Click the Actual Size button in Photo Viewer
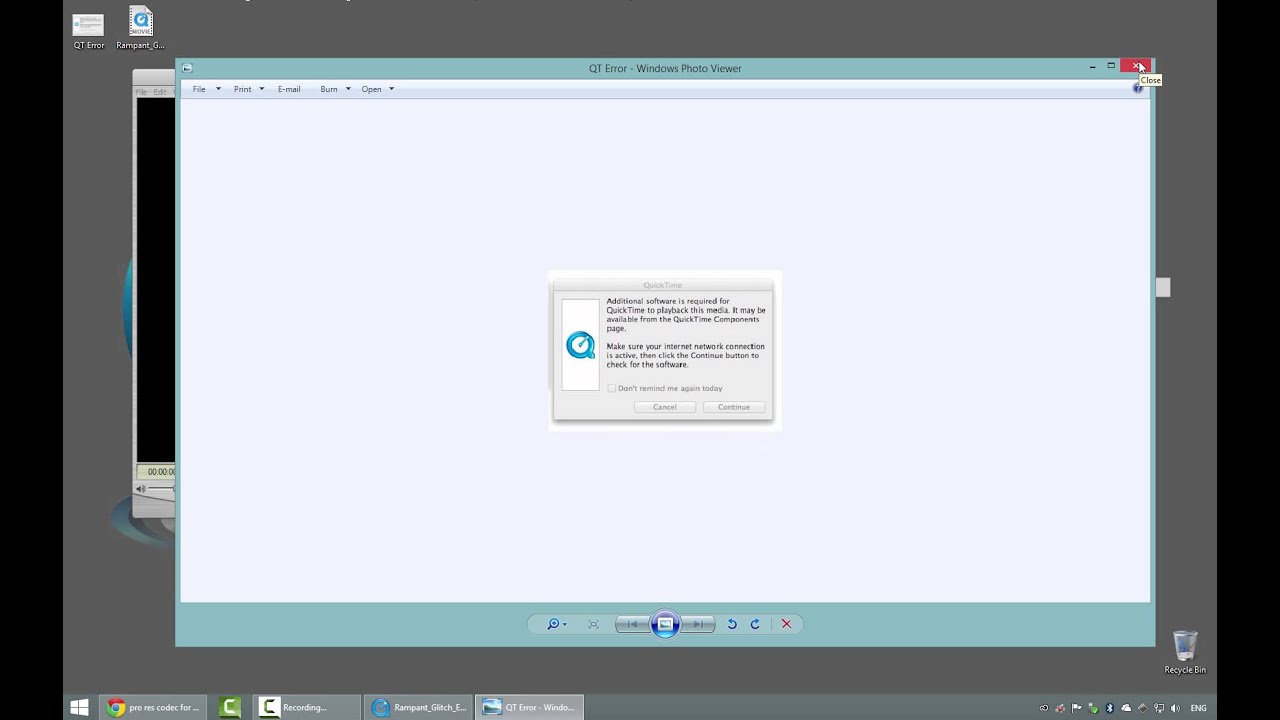 pos(593,624)
